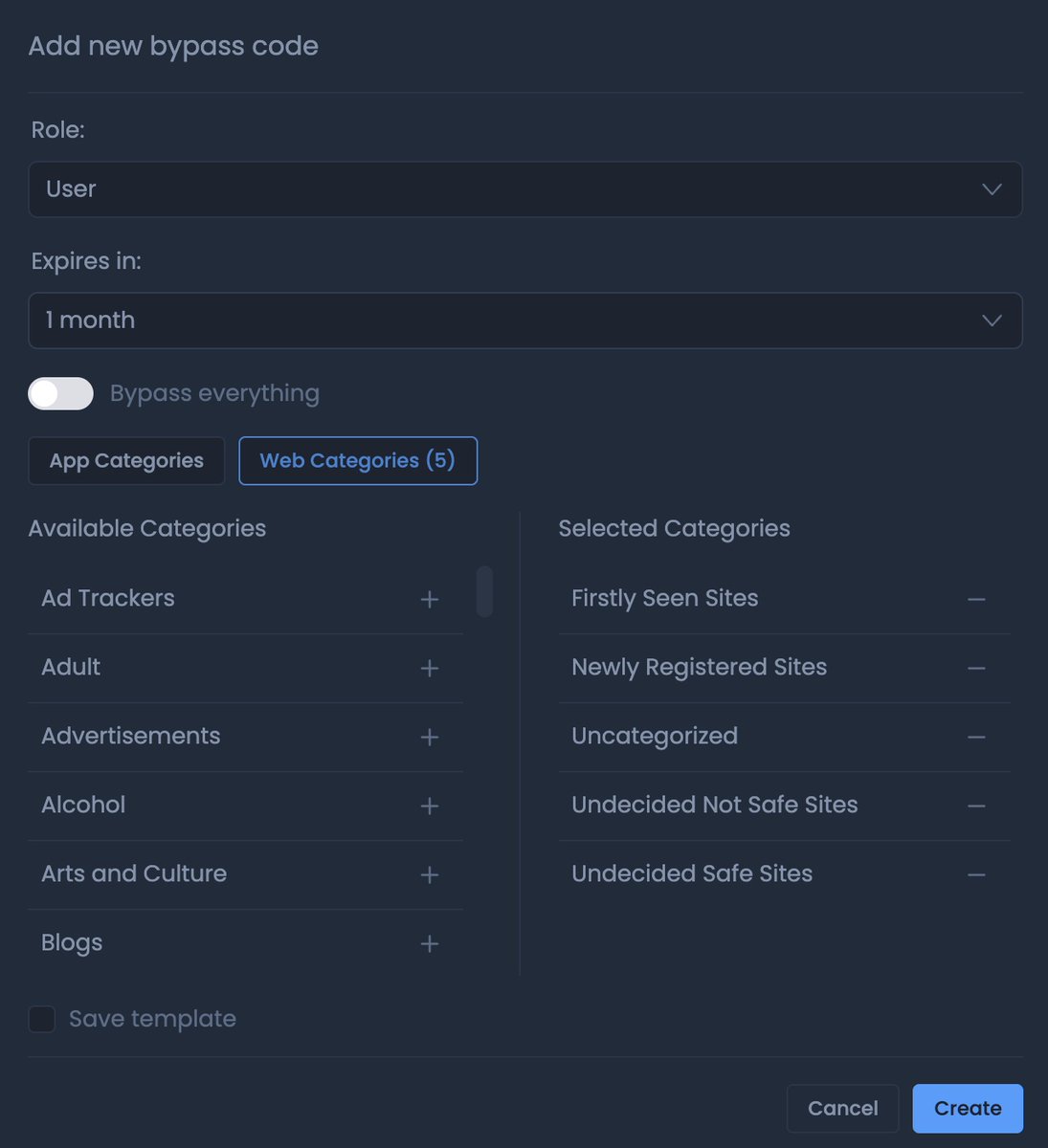The height and width of the screenshot is (1148, 1048).
Task: Click the Cancel button
Action: coord(842,1109)
